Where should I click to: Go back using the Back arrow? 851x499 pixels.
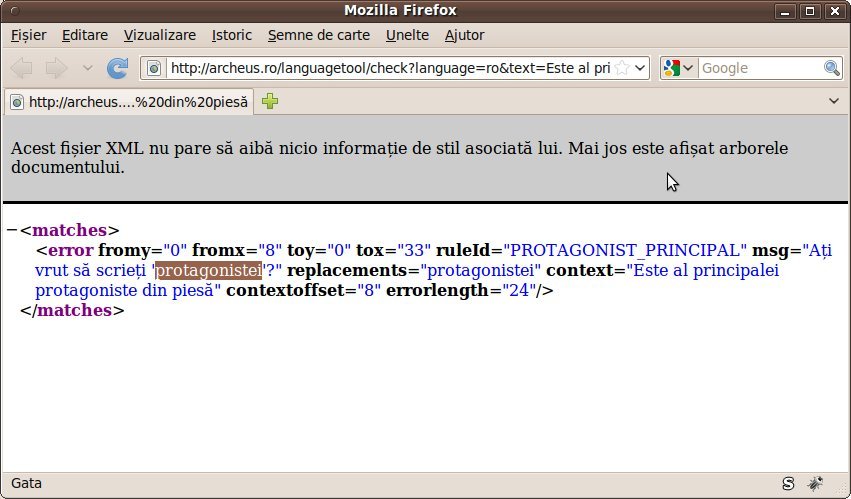(x=22, y=68)
